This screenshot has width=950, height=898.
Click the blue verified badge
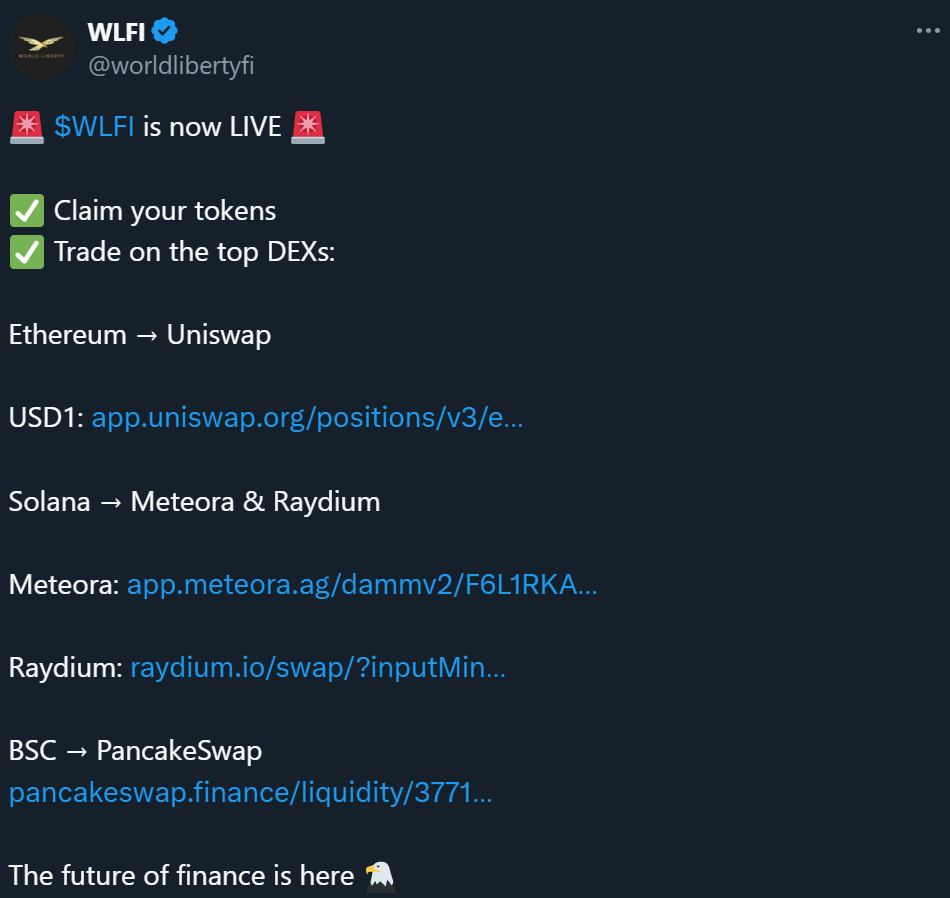pyautogui.click(x=164, y=31)
